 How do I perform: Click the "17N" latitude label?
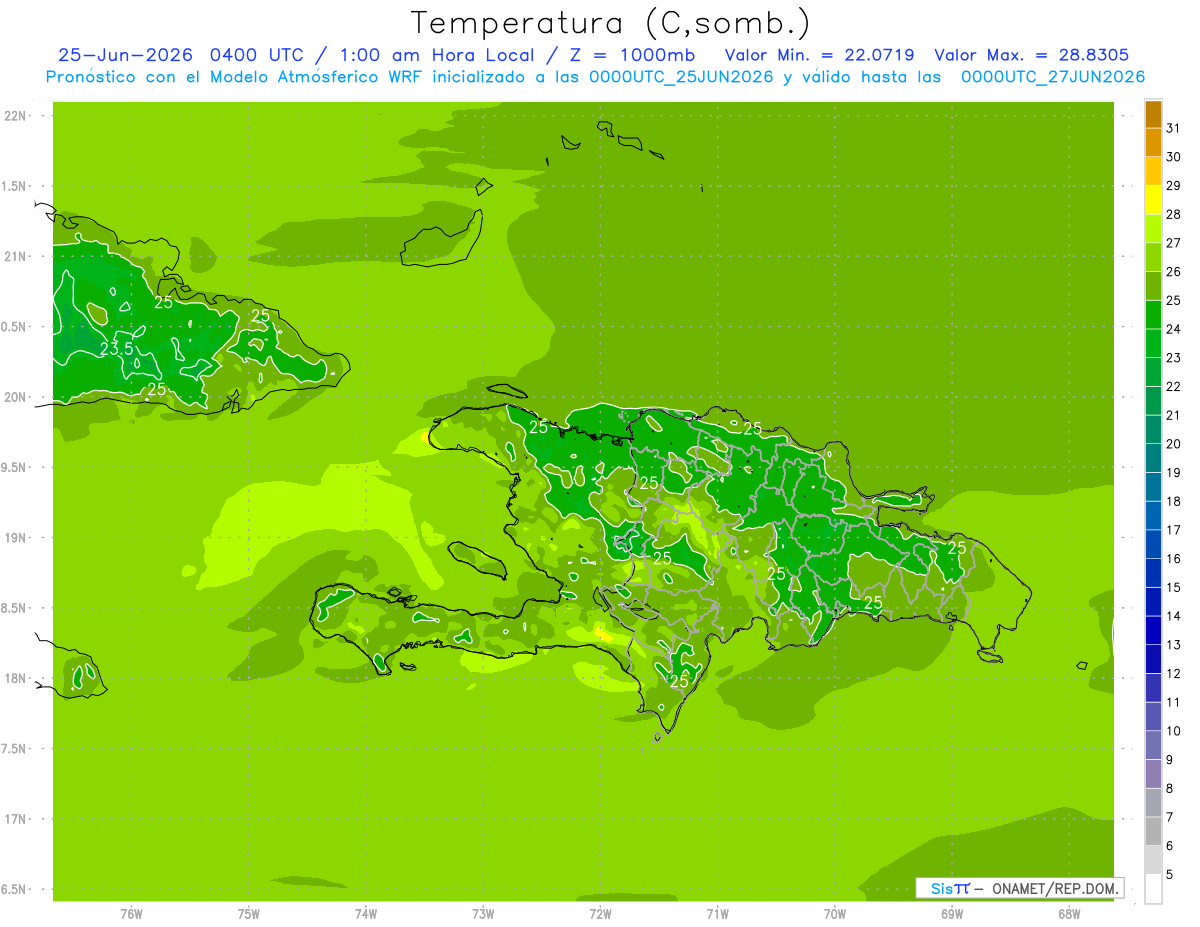(17, 819)
